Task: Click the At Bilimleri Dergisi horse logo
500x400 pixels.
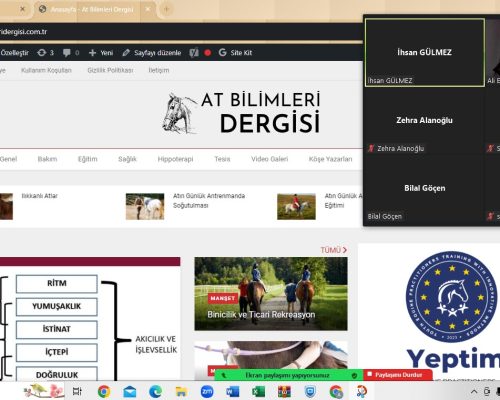Action: click(x=241, y=113)
